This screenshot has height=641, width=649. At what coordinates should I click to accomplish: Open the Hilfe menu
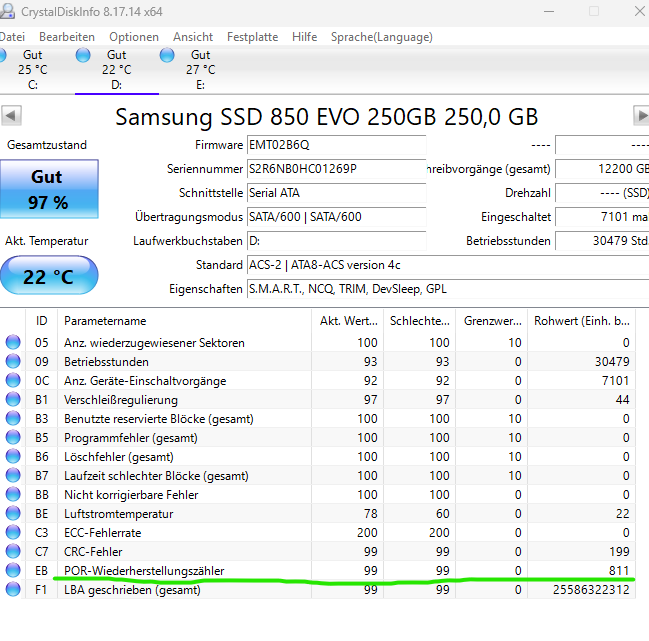pyautogui.click(x=304, y=37)
